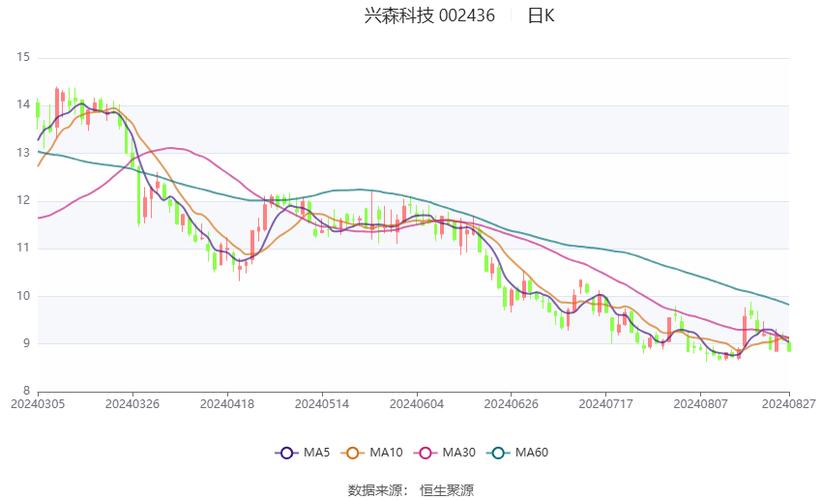Toggle the MA5 line in the legend
Image resolution: width=822 pixels, height=500 pixels.
[x=302, y=453]
